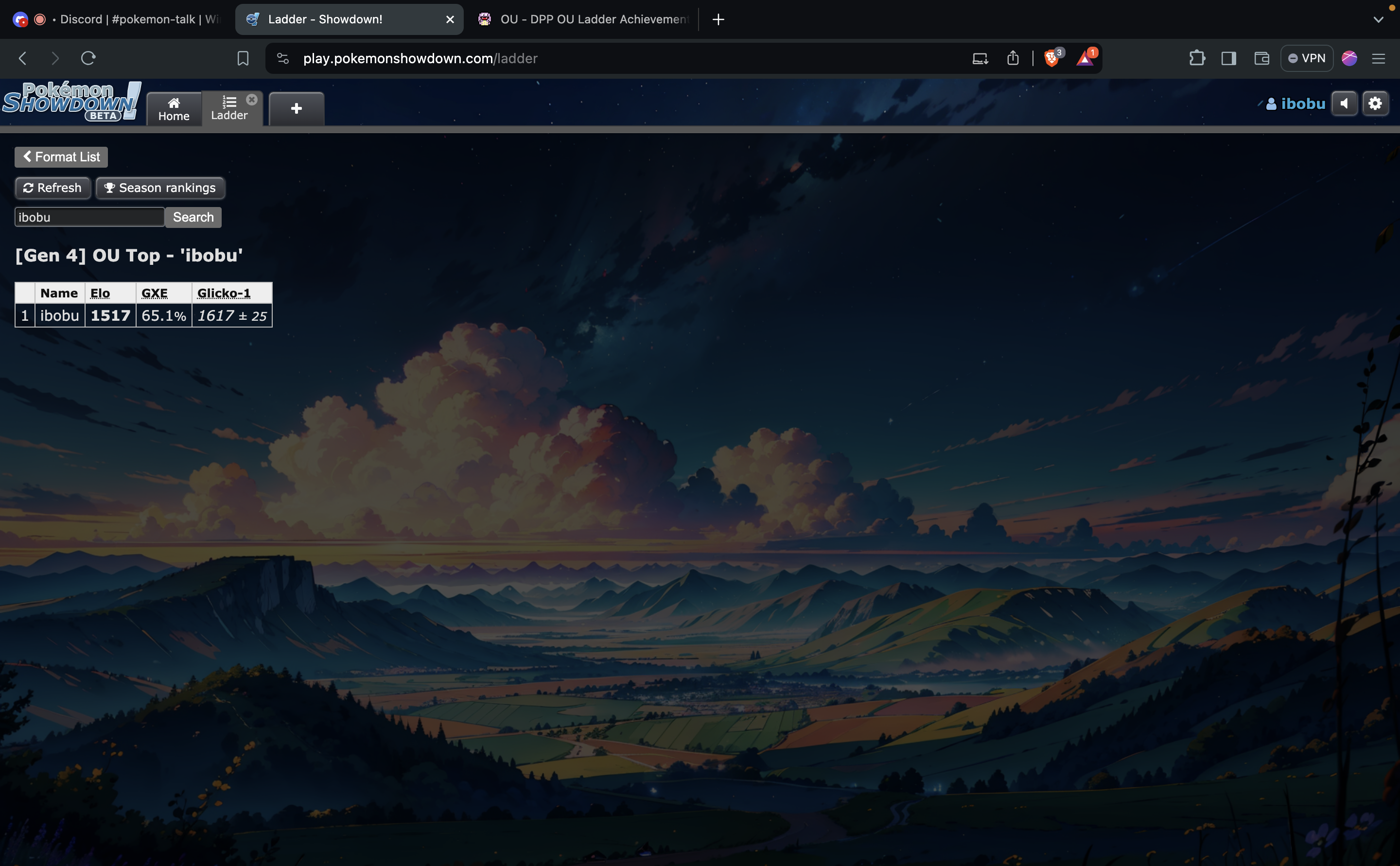The image size is (1400, 866).
Task: Open Brave Wallet icon
Action: [x=1261, y=58]
